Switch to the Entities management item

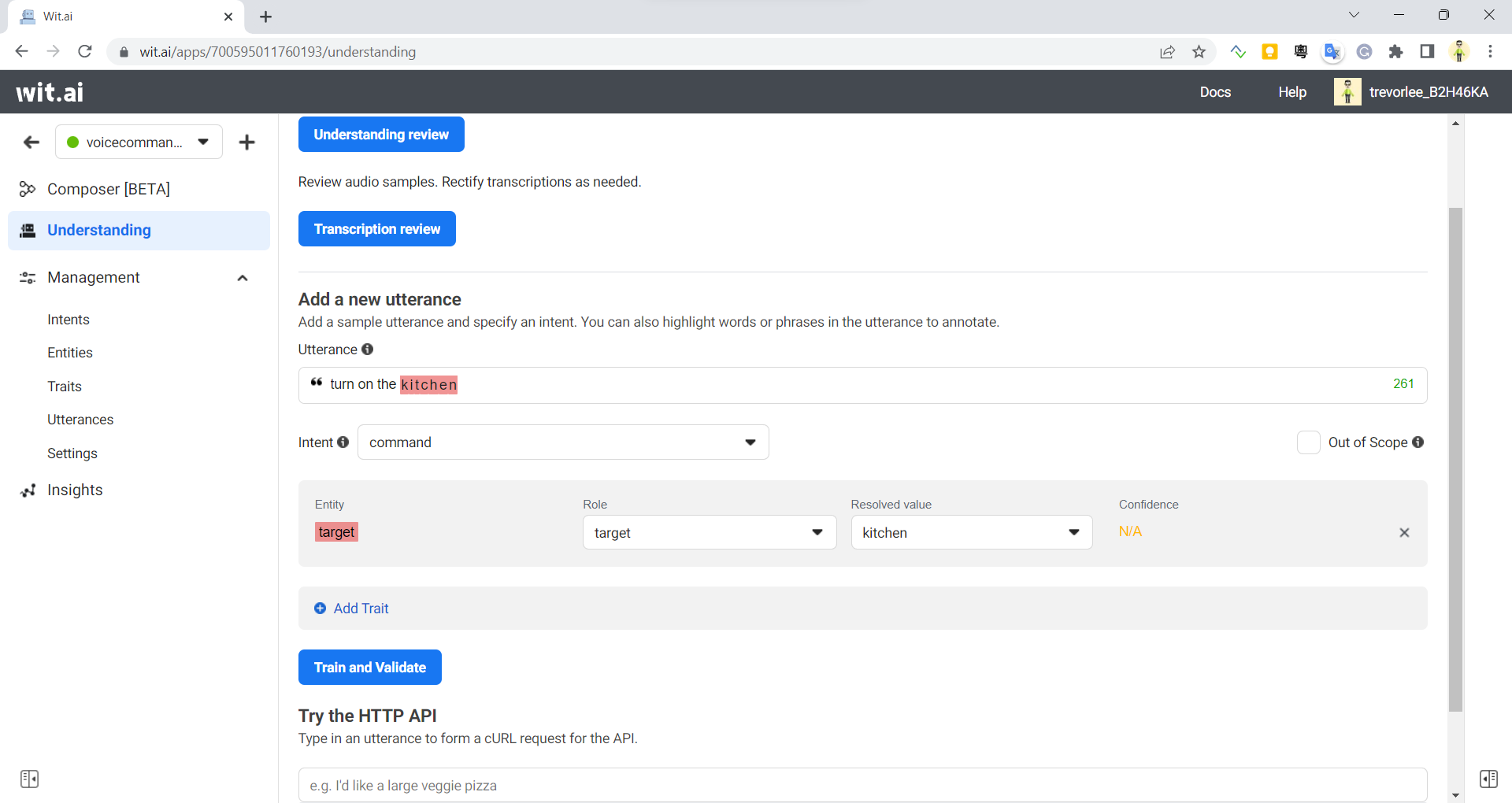coord(69,352)
